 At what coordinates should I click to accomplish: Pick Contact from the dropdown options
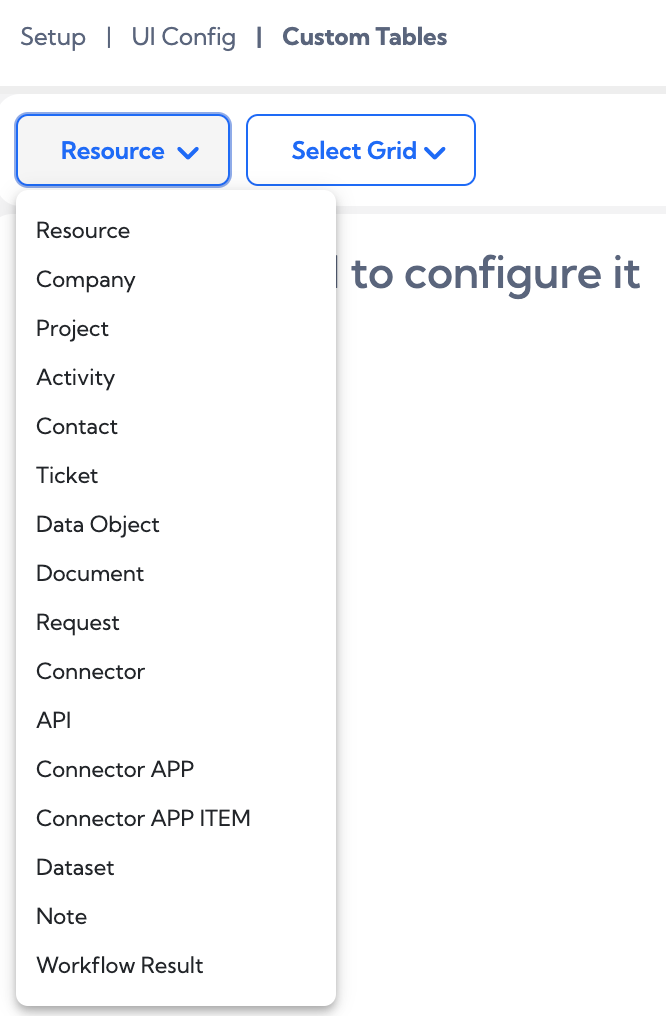tap(77, 426)
